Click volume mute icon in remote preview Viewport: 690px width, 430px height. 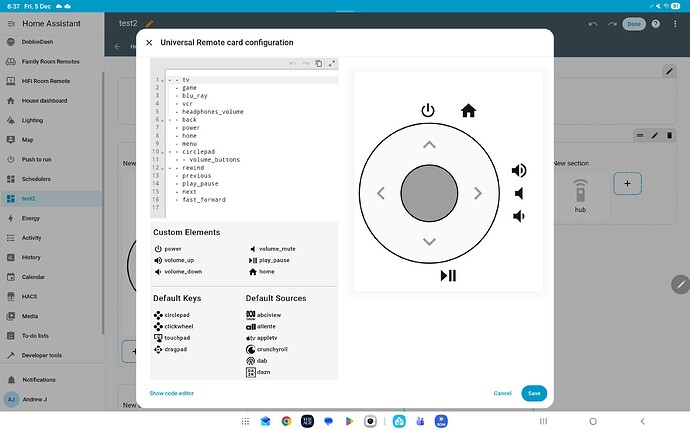(x=519, y=193)
